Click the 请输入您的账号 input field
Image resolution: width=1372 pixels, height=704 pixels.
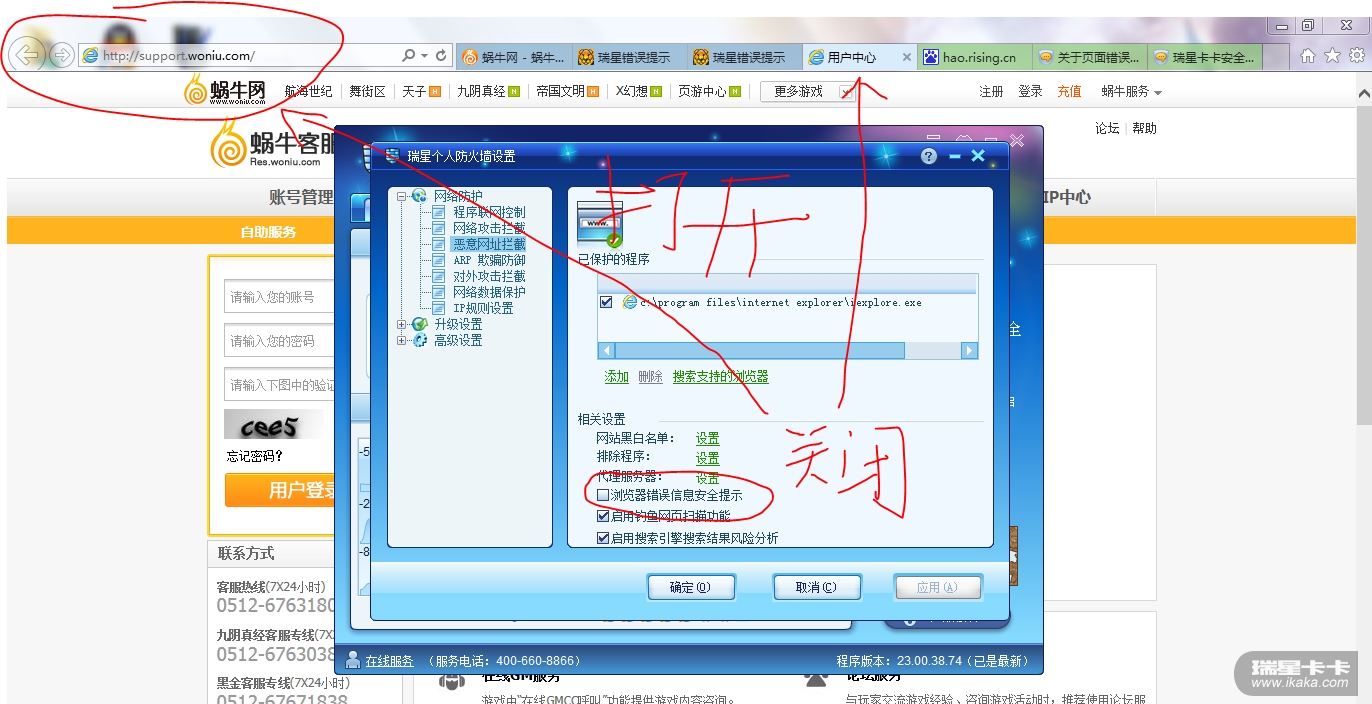pos(280,297)
